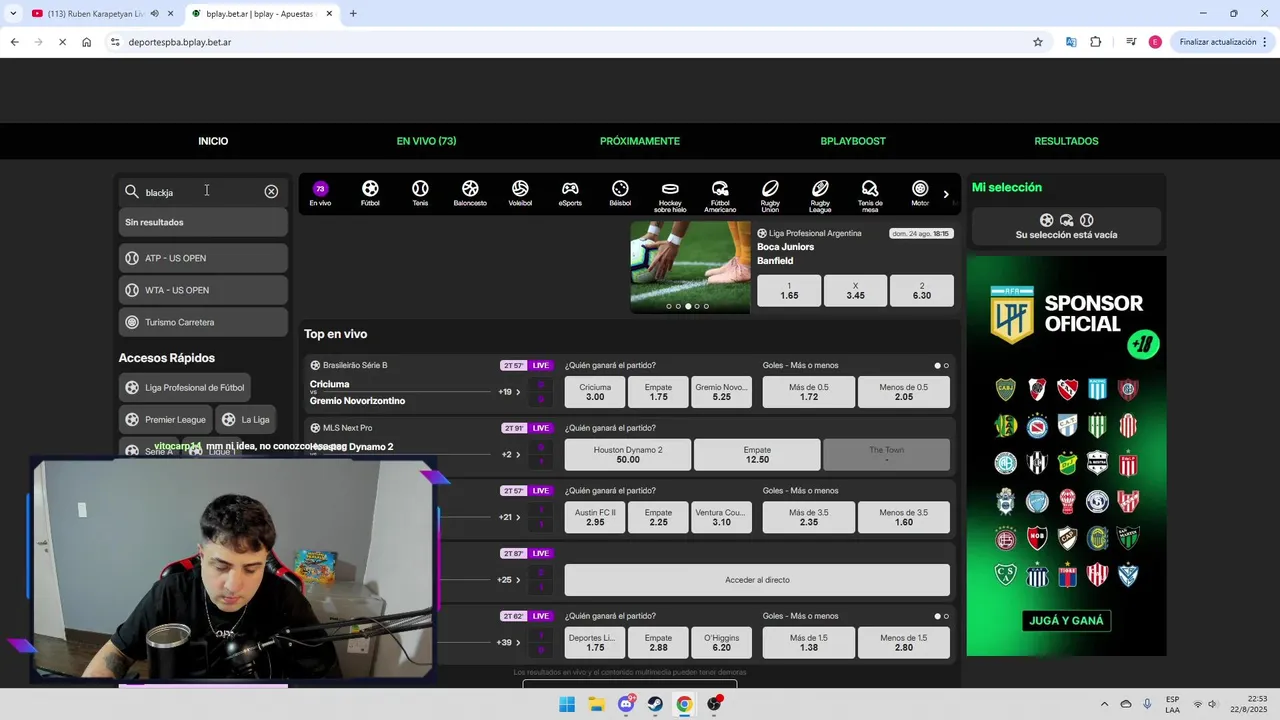
Task: Expand the +39 markets for Deportes match
Action: coord(510,642)
